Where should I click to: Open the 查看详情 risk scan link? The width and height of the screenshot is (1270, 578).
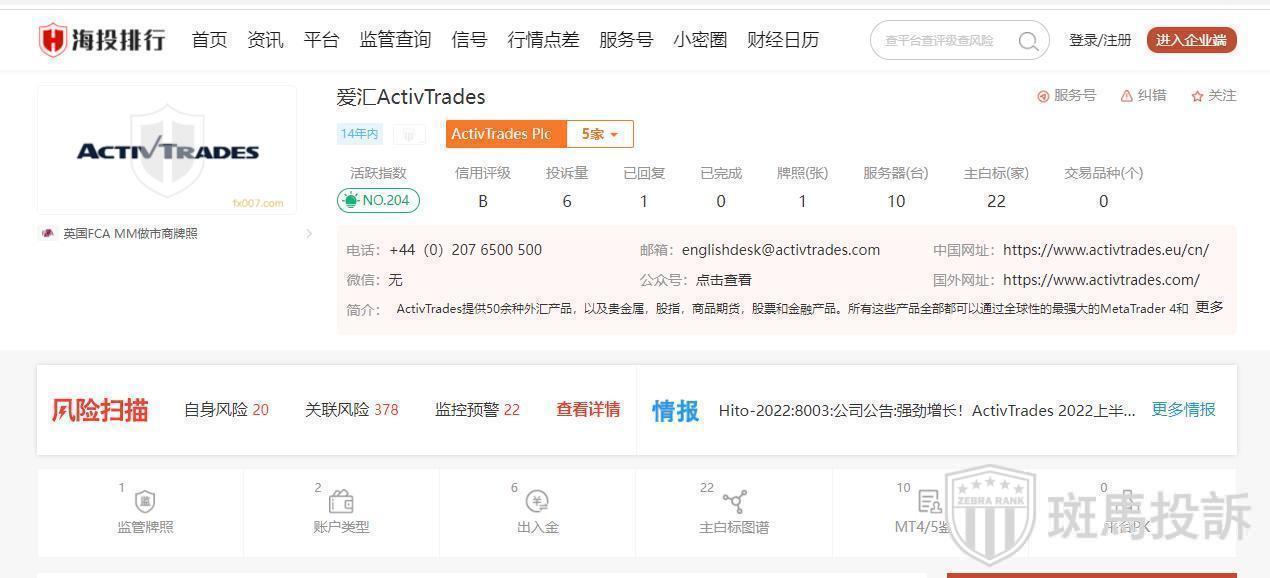[x=588, y=409]
